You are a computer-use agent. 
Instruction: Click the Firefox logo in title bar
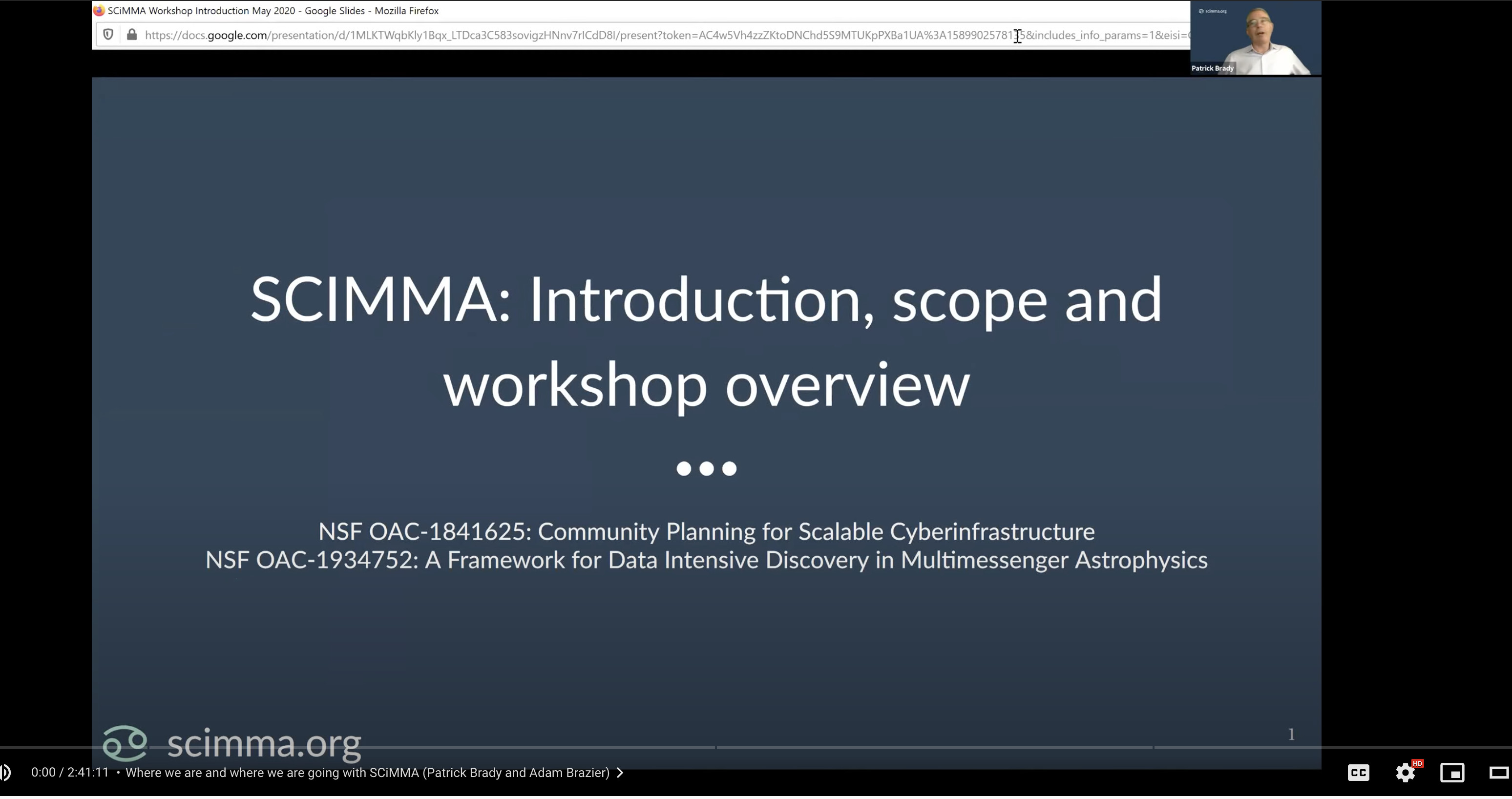99,11
